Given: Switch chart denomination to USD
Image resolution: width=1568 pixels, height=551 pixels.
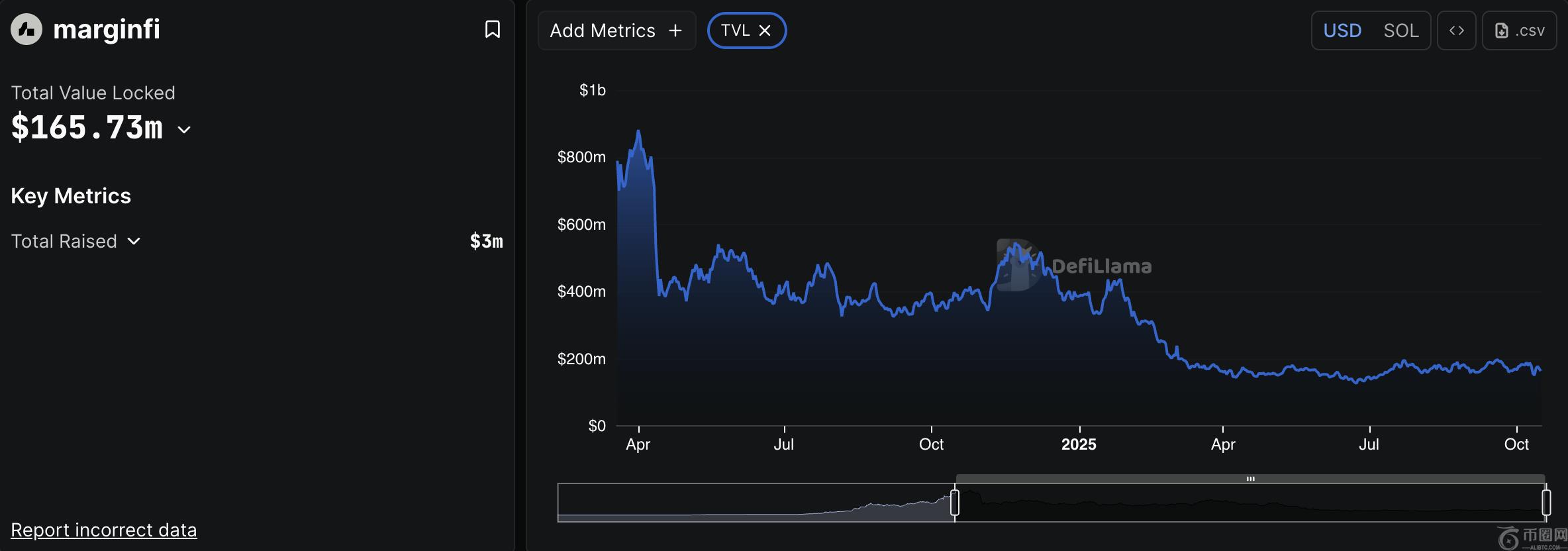Looking at the screenshot, I should 1342,30.
